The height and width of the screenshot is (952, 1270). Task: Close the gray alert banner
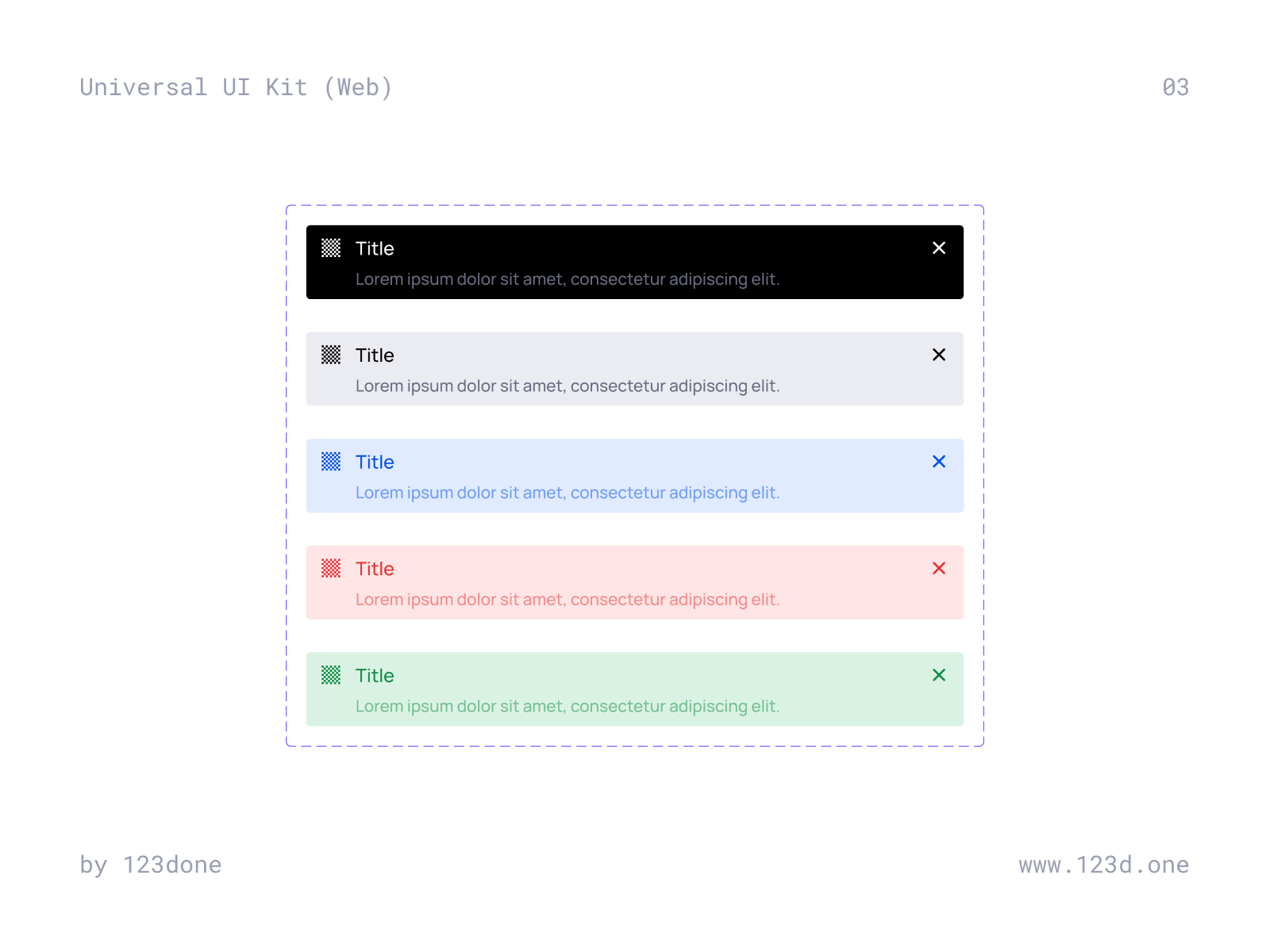click(939, 355)
